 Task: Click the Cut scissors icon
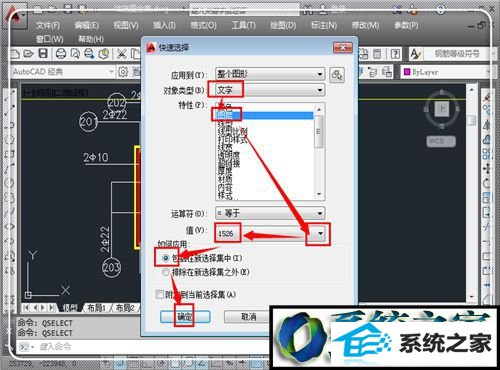122,54
